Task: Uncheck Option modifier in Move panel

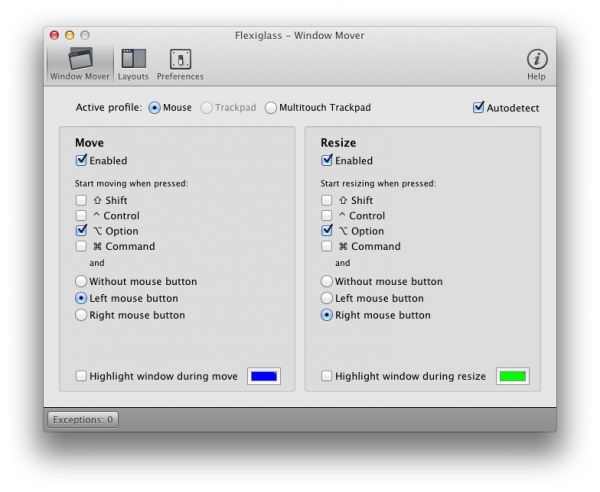Action: [81, 231]
